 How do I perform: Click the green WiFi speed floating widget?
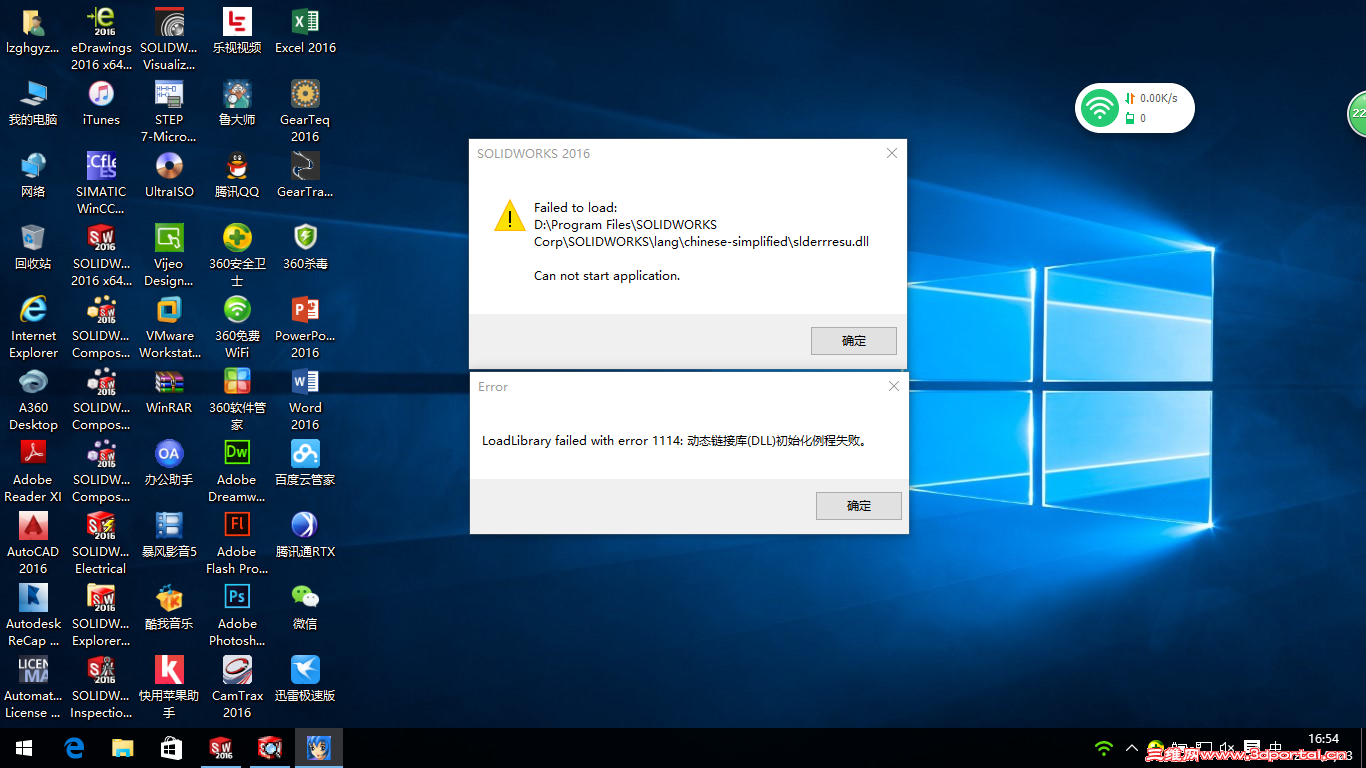[x=1135, y=108]
